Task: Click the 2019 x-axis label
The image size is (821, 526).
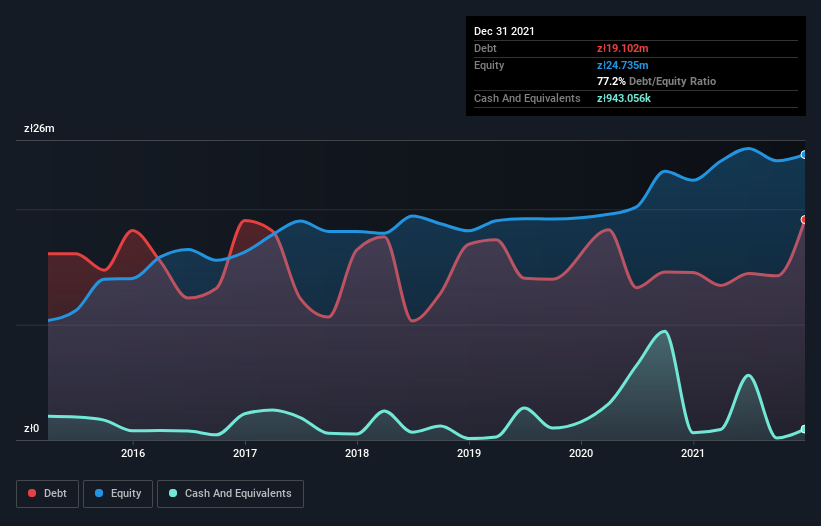Action: [x=469, y=453]
